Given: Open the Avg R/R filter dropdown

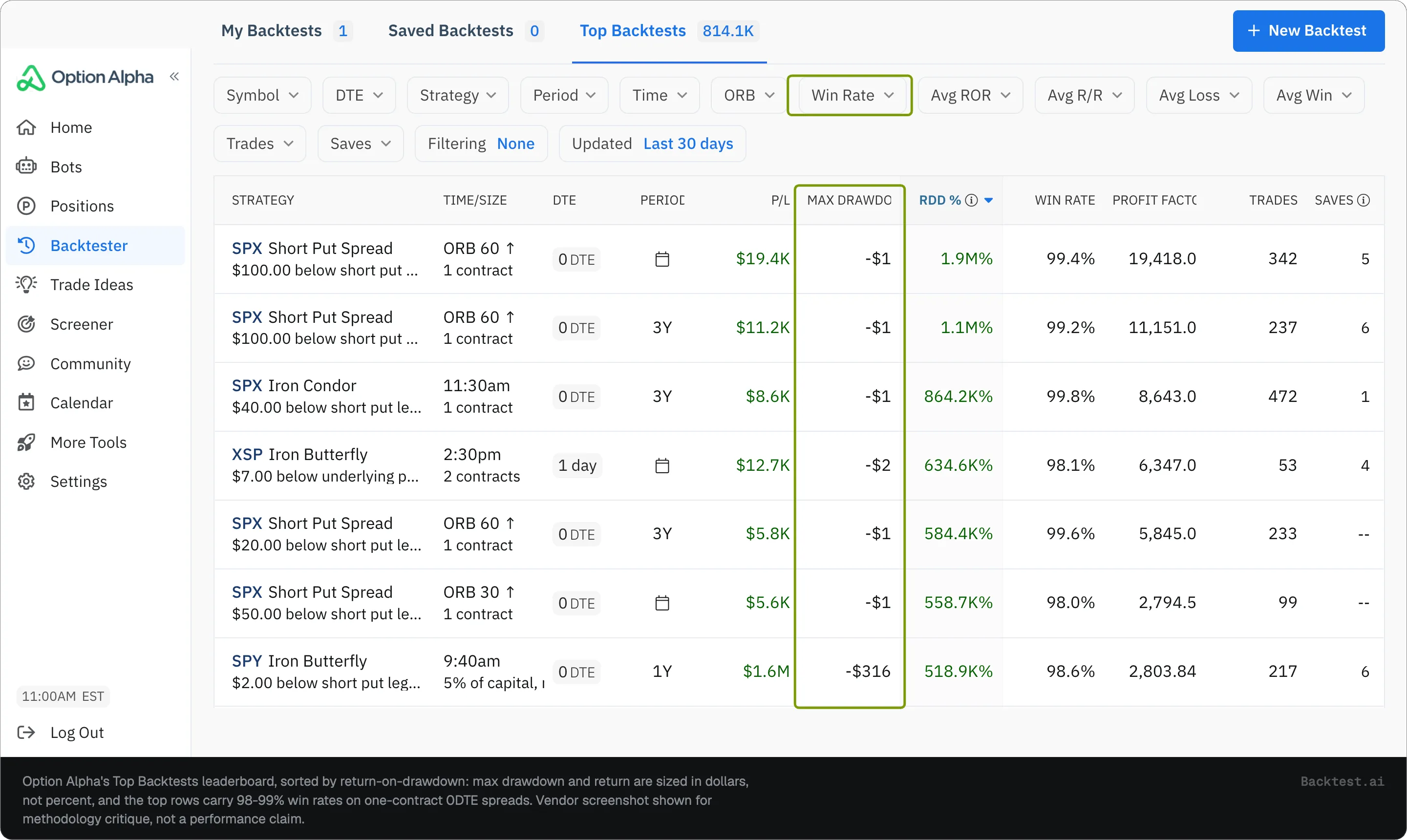Looking at the screenshot, I should [1084, 95].
